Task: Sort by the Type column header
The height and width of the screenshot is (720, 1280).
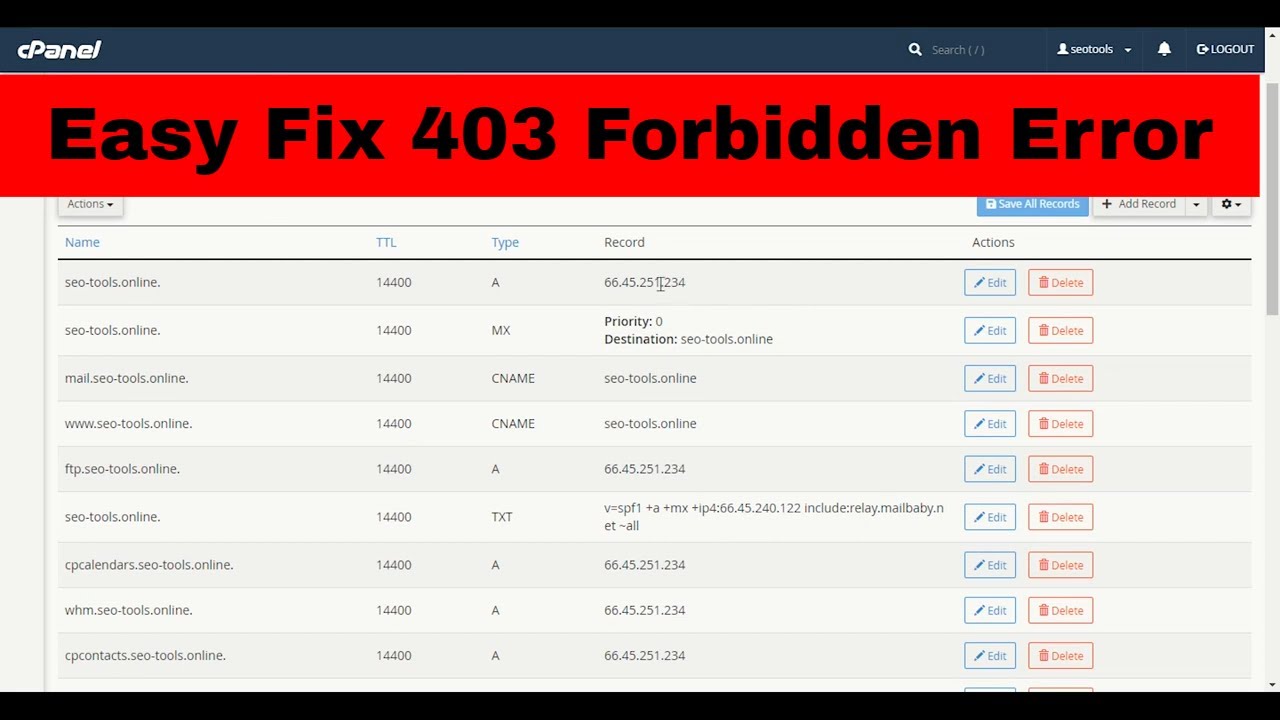Action: coord(505,242)
